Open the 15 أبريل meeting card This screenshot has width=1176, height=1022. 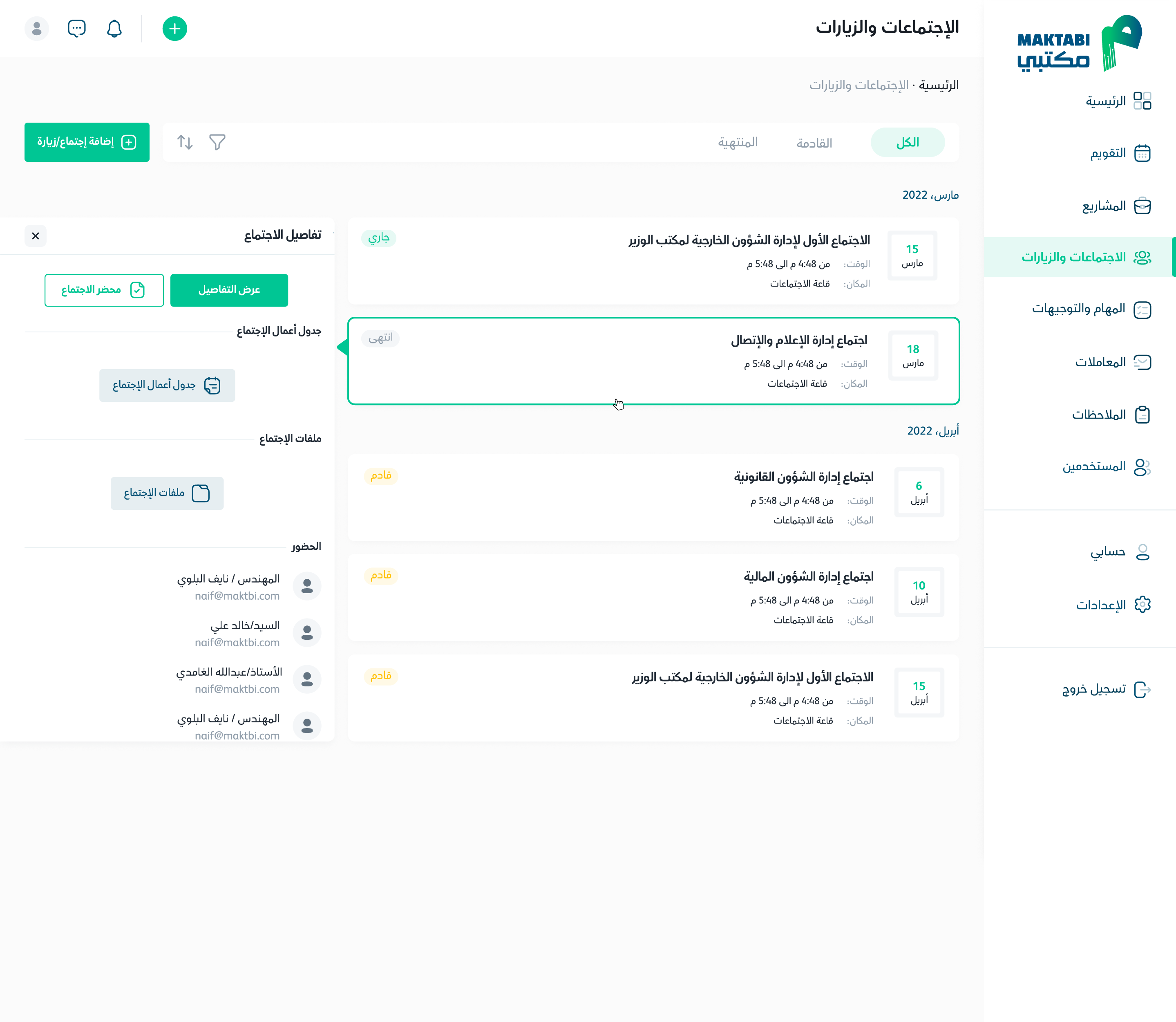point(653,698)
